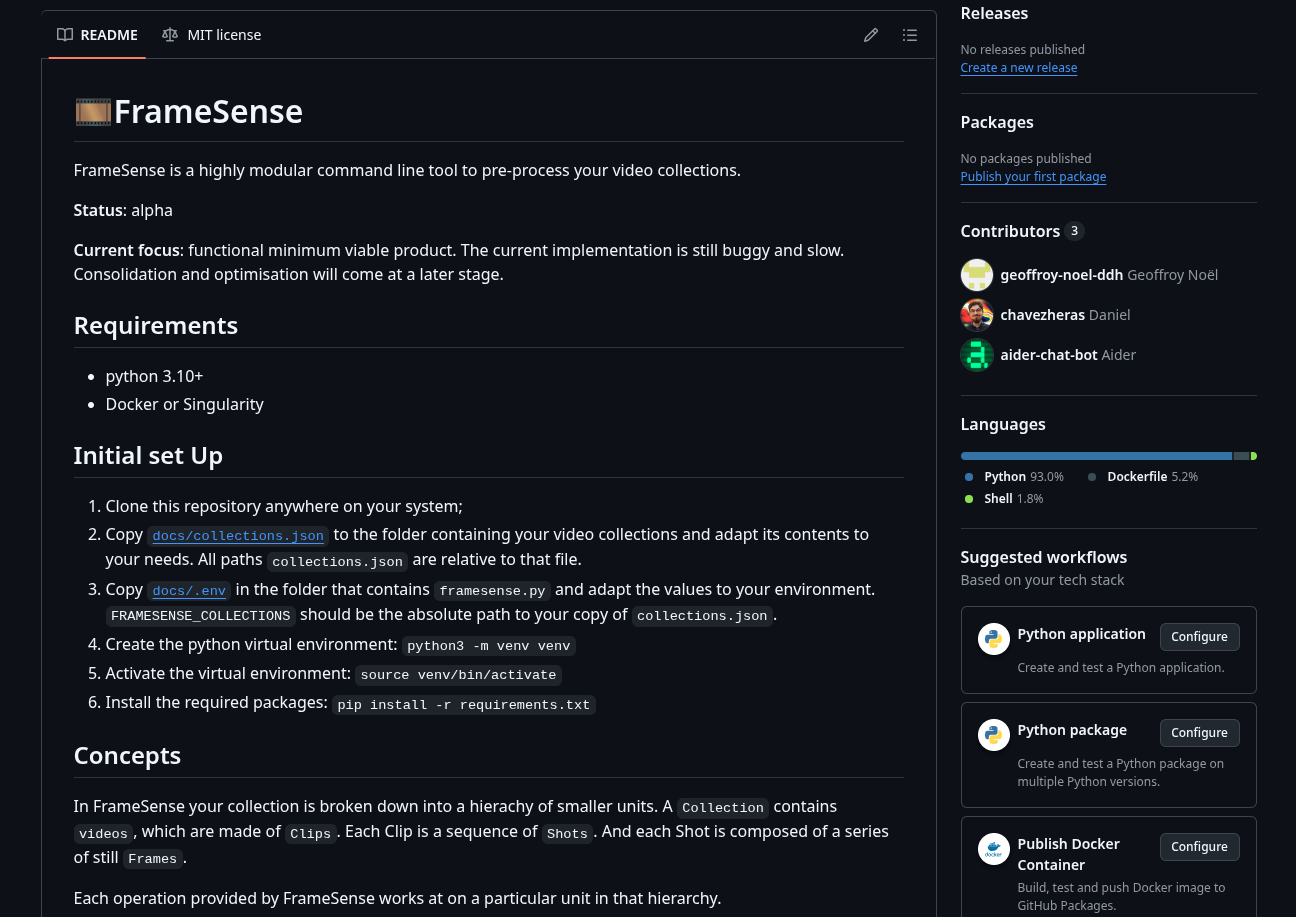The image size is (1296, 917).
Task: Open the README outline list icon
Action: pyautogui.click(x=910, y=35)
